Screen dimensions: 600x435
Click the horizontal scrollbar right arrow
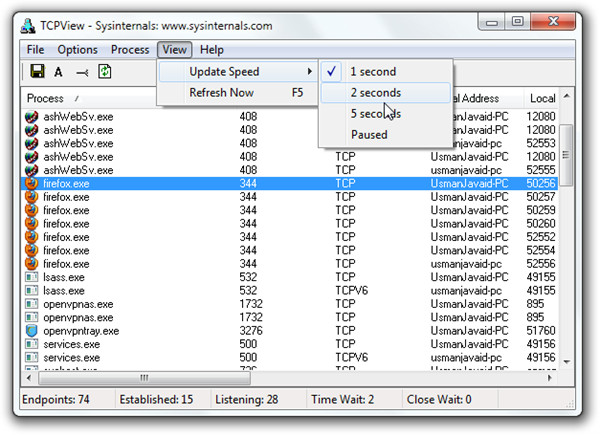pos(549,378)
